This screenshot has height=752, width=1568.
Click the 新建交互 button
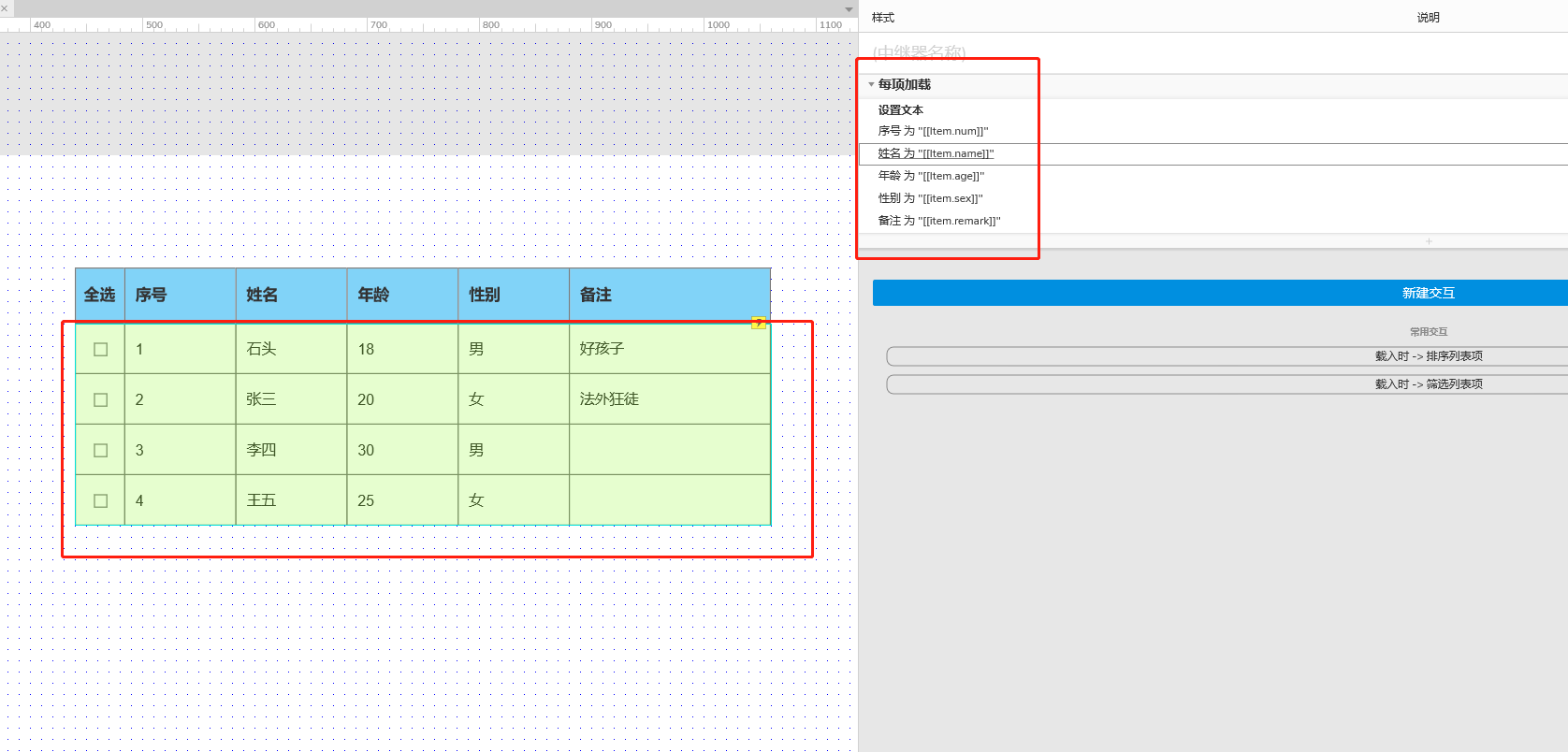point(1220,293)
